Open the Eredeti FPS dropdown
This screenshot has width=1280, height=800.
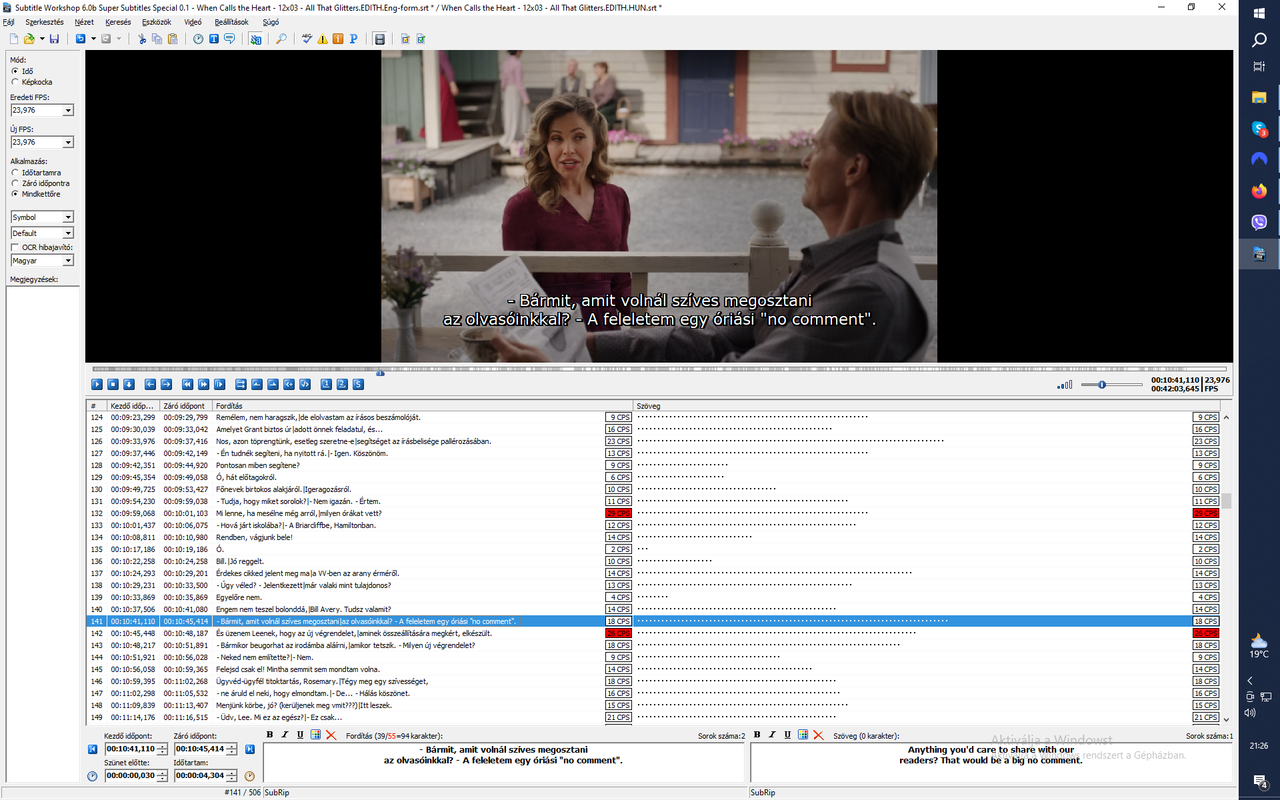pyautogui.click(x=68, y=110)
